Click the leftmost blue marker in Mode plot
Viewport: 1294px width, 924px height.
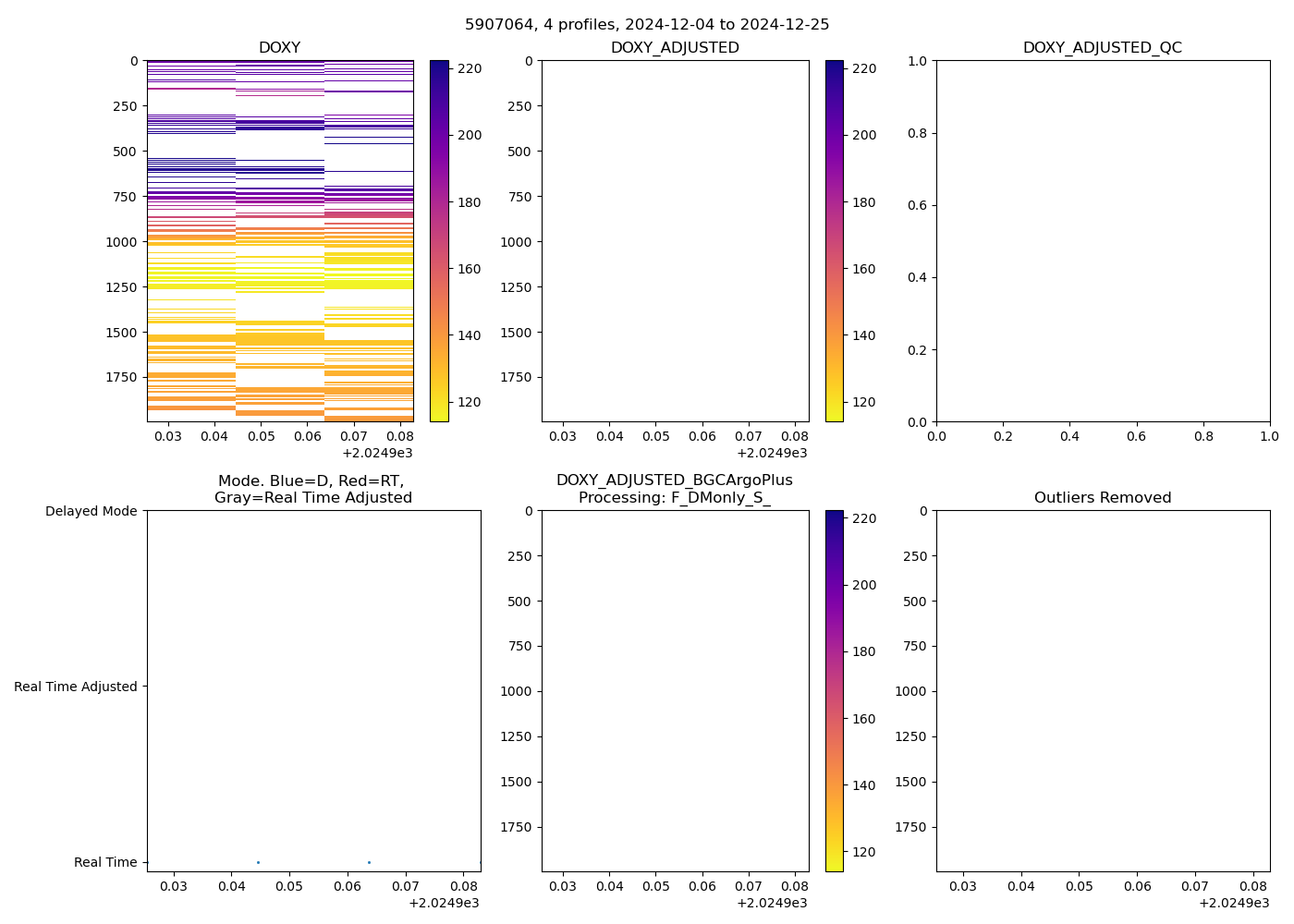pos(258,862)
